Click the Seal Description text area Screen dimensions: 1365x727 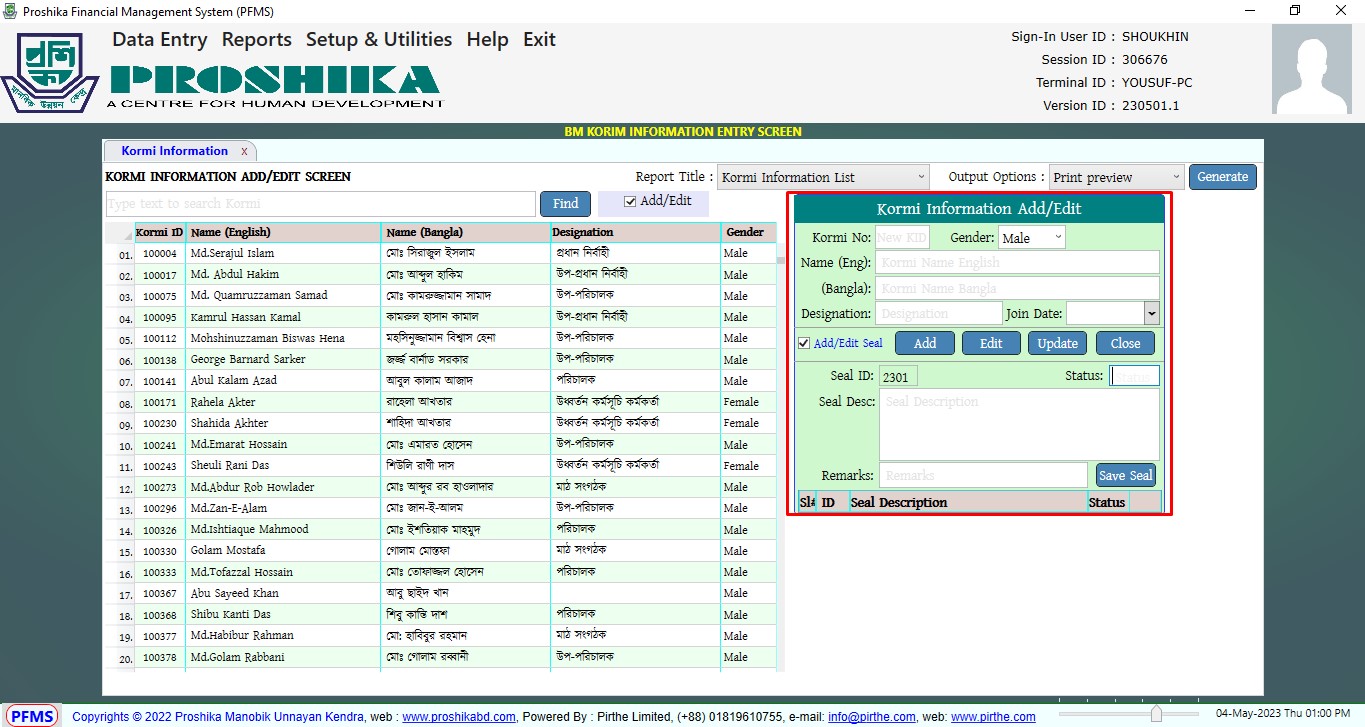click(1019, 424)
